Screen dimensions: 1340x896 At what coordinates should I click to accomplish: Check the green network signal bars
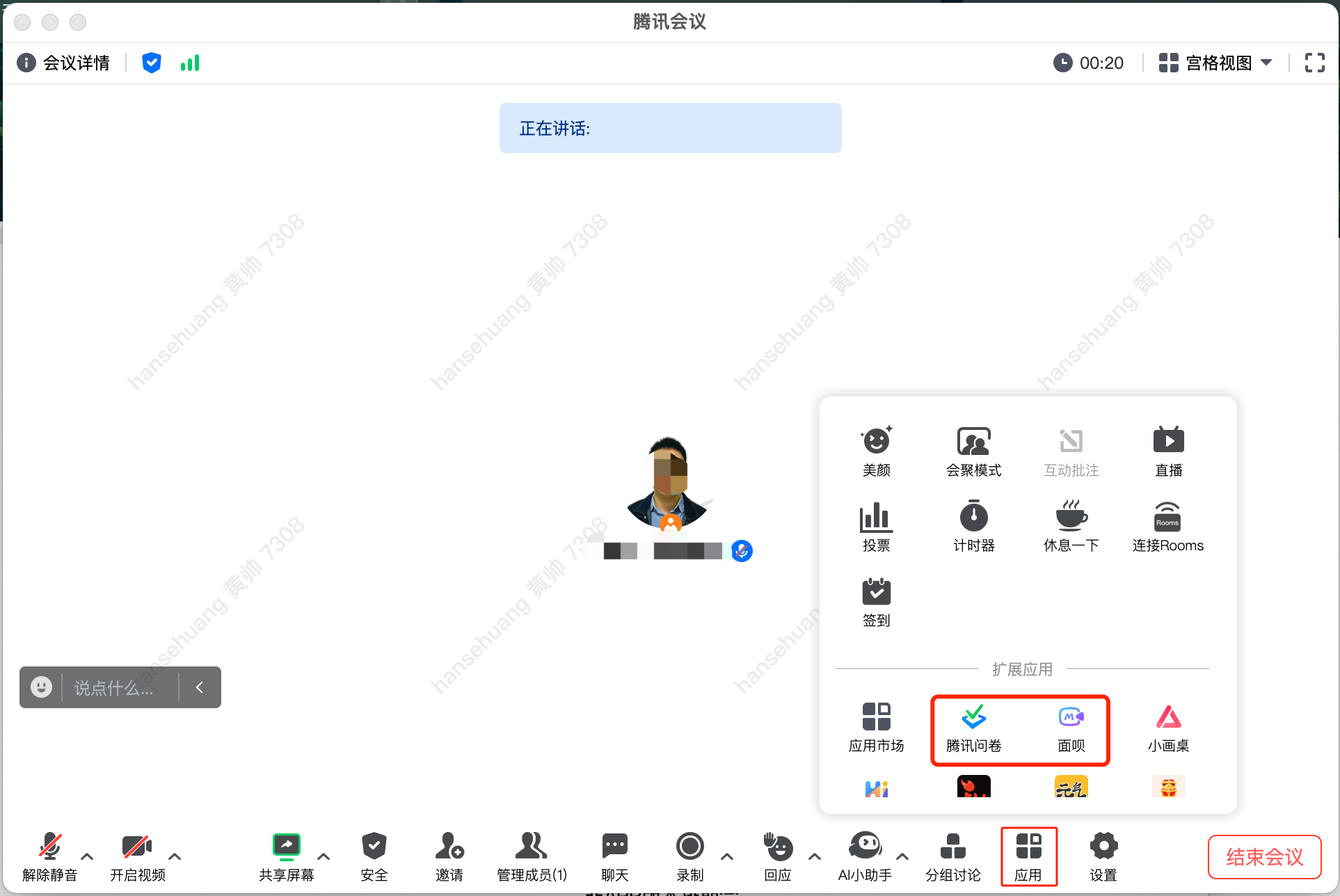189,63
